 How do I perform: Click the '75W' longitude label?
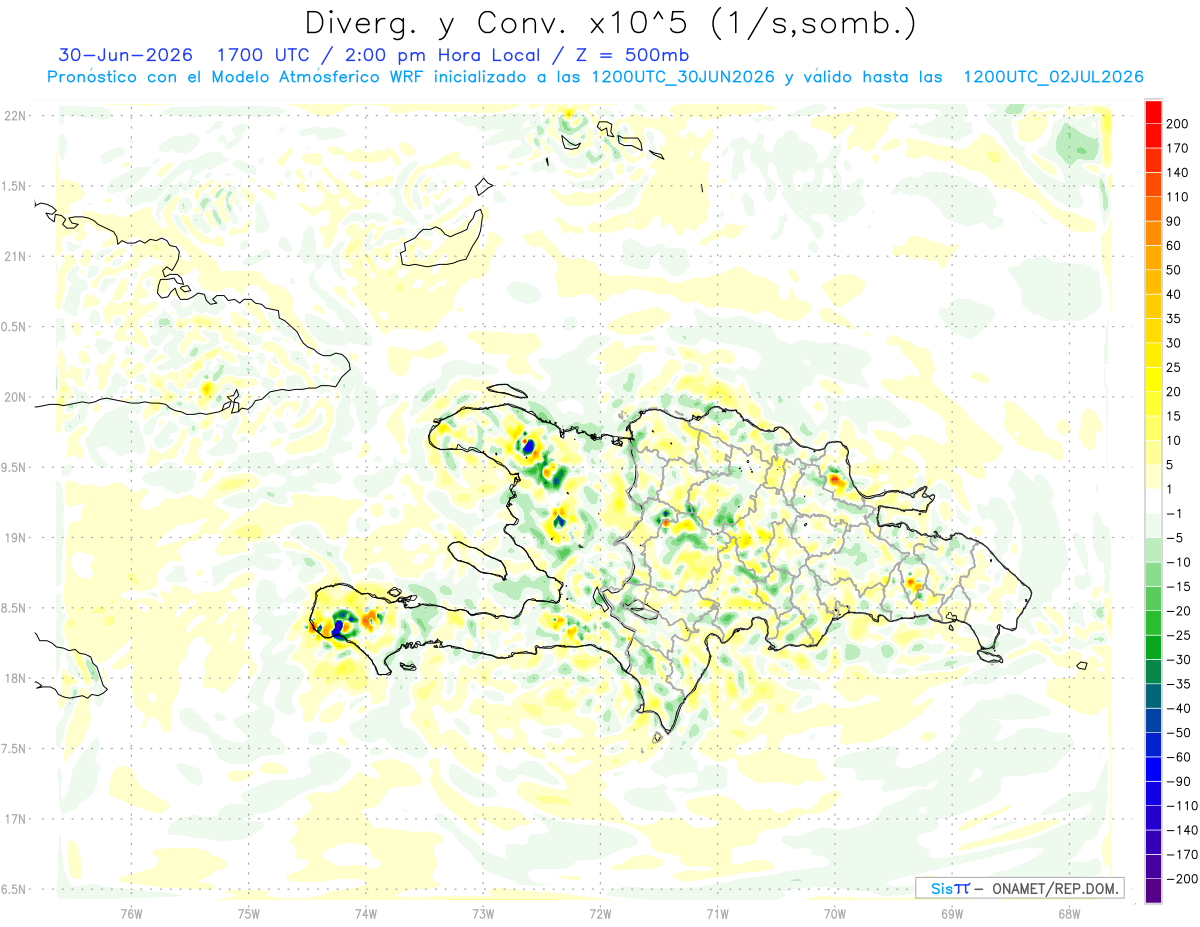[248, 913]
